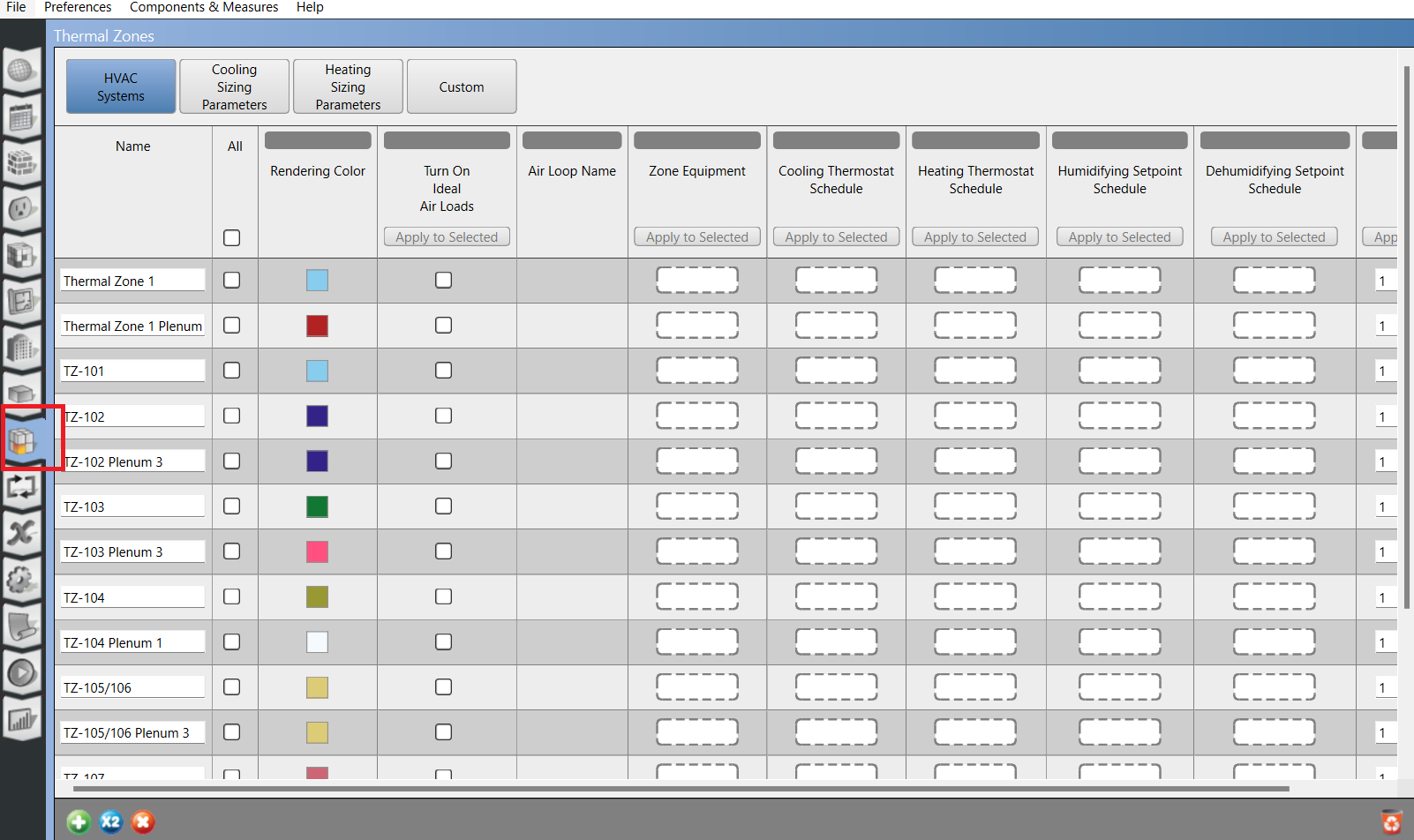Apply Humidifying Setpoint Schedule to selected
Viewport: 1414px width, 840px height.
[1120, 236]
